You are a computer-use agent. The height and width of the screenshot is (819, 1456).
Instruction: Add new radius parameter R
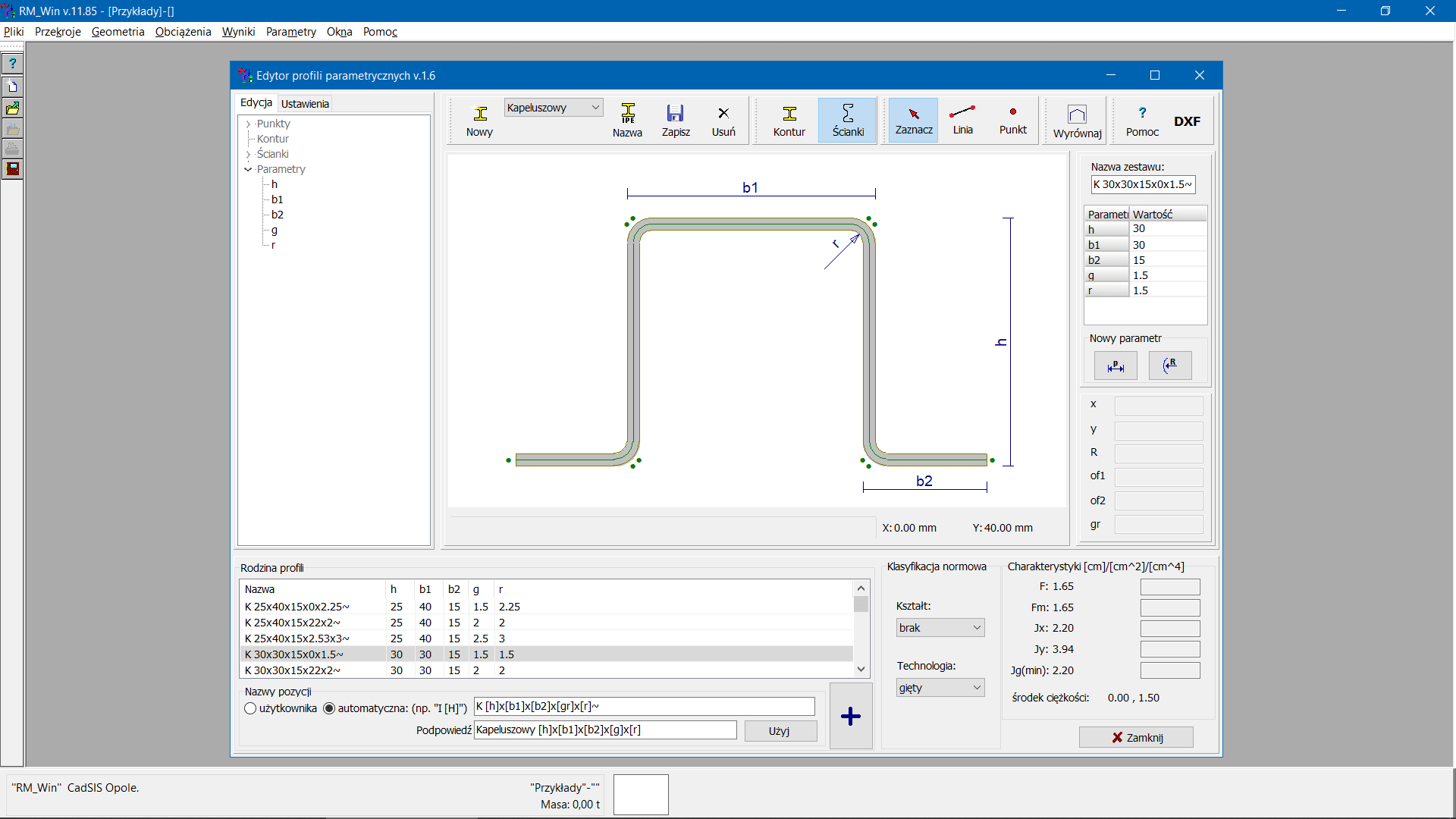pyautogui.click(x=1170, y=366)
